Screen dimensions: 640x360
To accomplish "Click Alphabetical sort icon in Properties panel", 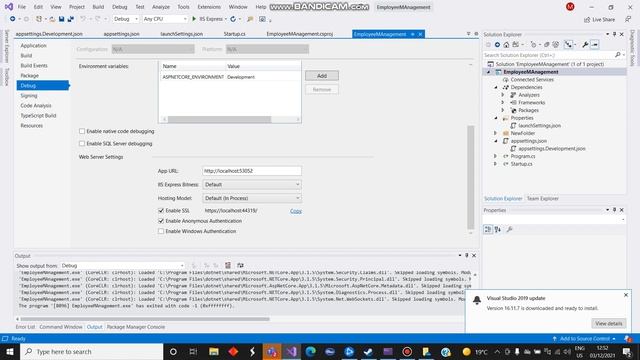I will click(x=498, y=229).
